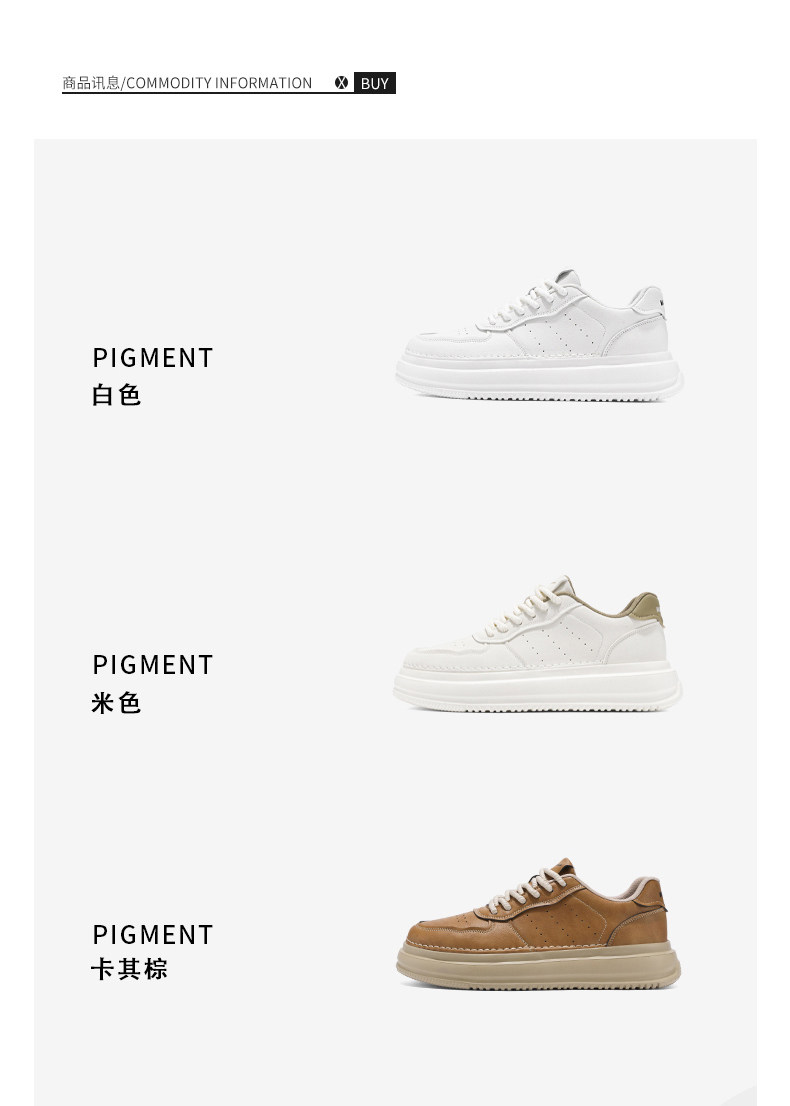This screenshot has width=790, height=1106.
Task: Click the circled X icon near BUY
Action: [x=341, y=83]
